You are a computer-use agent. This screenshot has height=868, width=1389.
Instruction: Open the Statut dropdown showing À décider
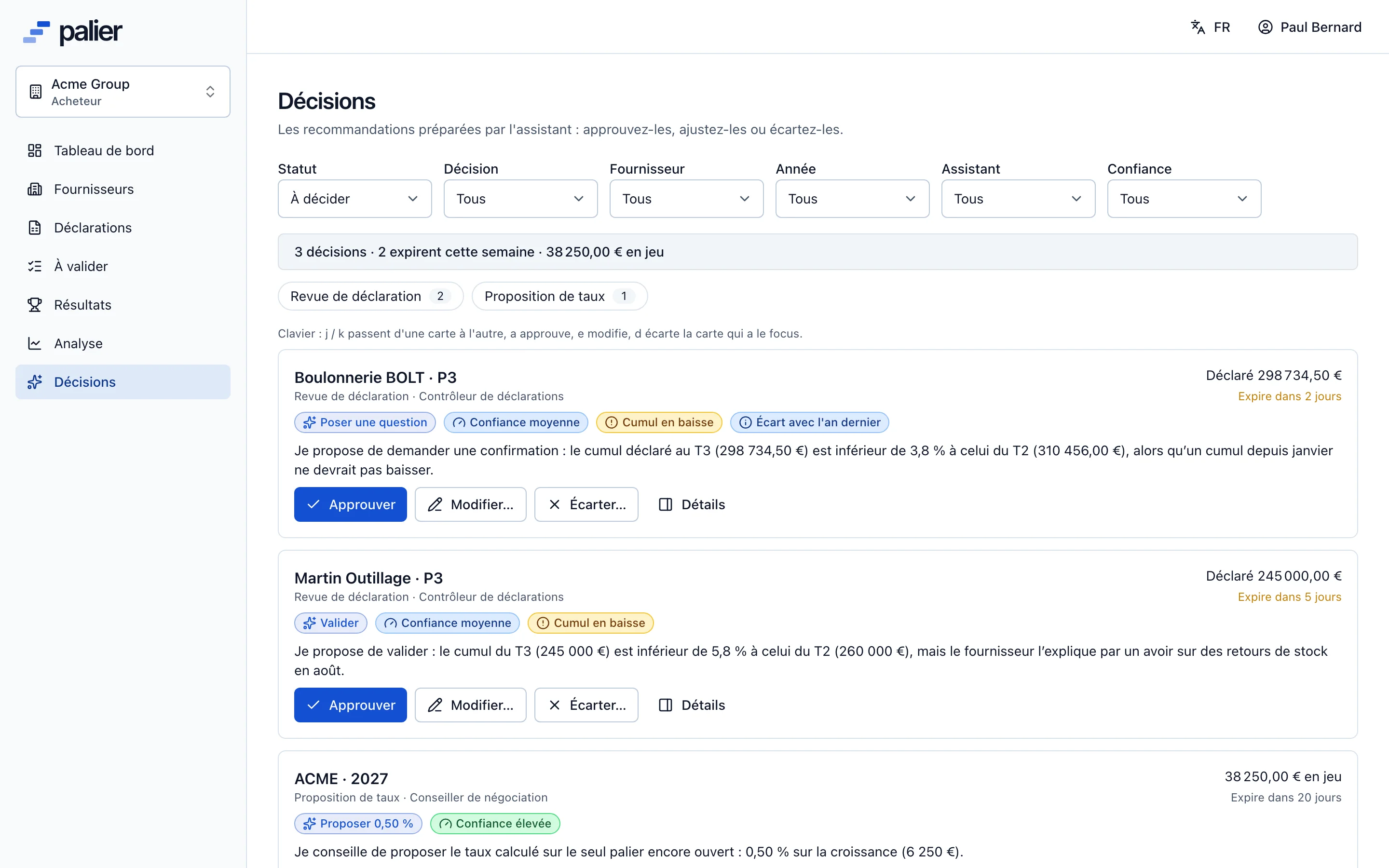354,199
